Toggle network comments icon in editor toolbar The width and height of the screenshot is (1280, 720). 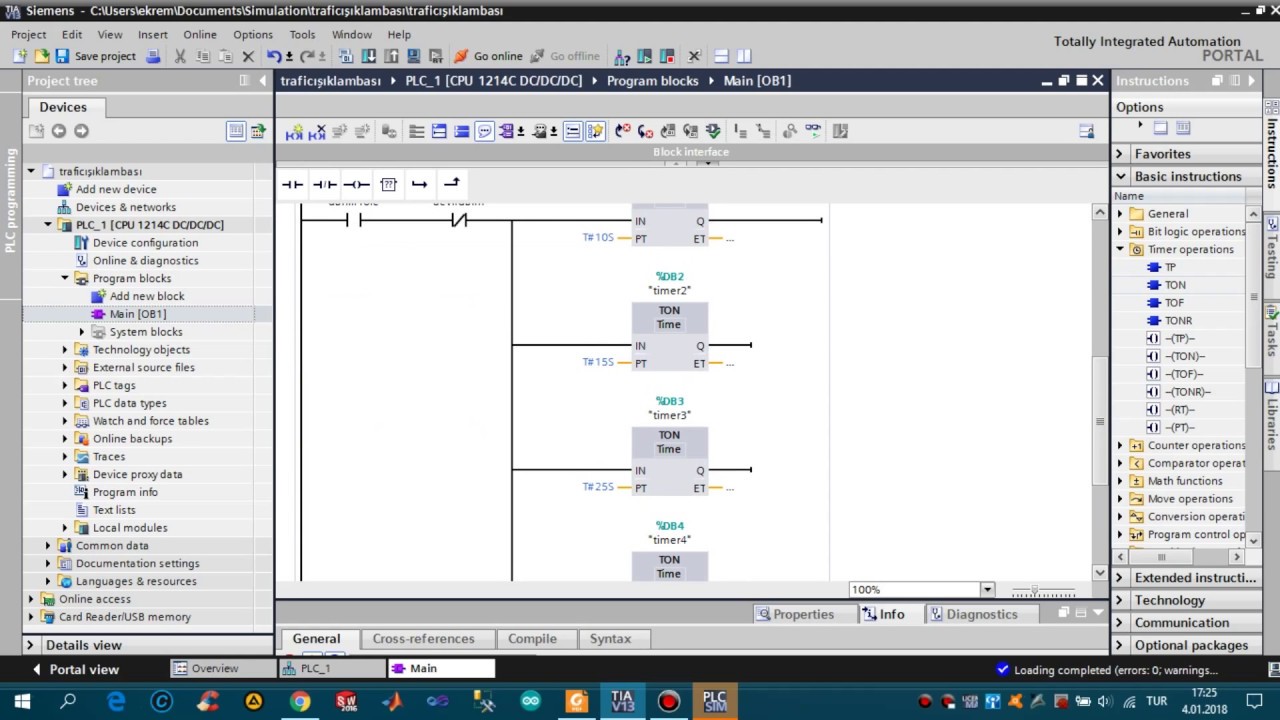point(484,131)
